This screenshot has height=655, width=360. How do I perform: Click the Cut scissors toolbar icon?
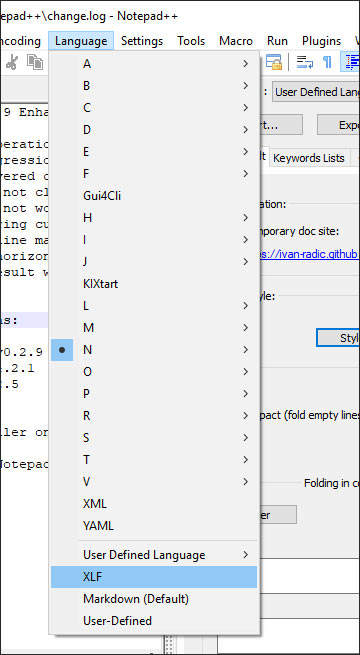click(x=12, y=62)
